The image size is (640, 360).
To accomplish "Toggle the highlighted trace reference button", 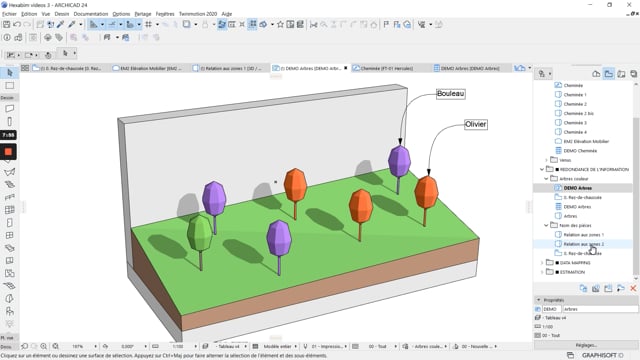I will [222, 24].
